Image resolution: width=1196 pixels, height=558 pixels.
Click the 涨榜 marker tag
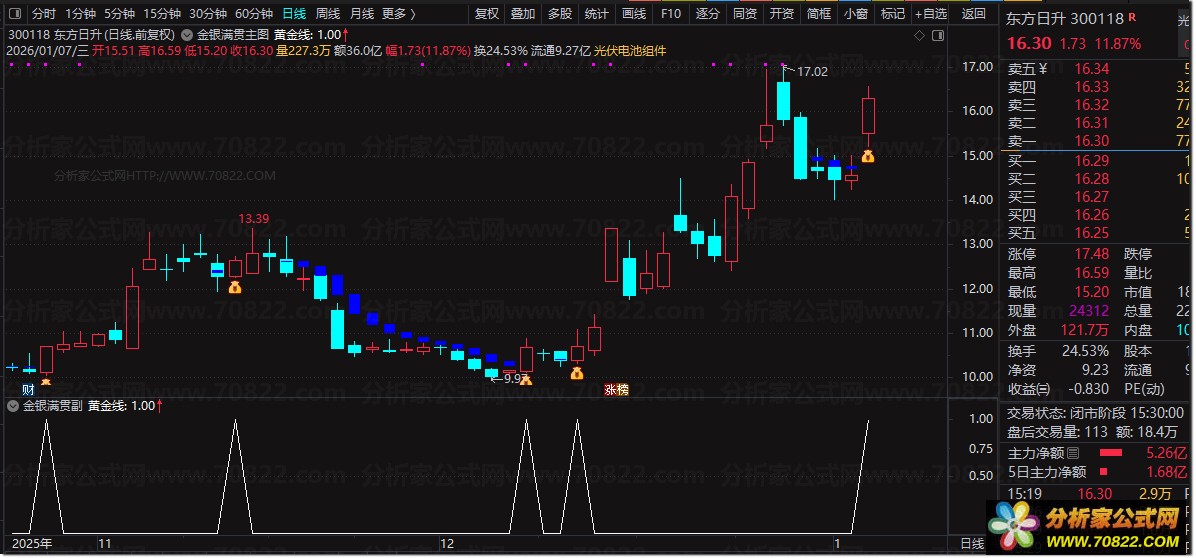[616, 390]
